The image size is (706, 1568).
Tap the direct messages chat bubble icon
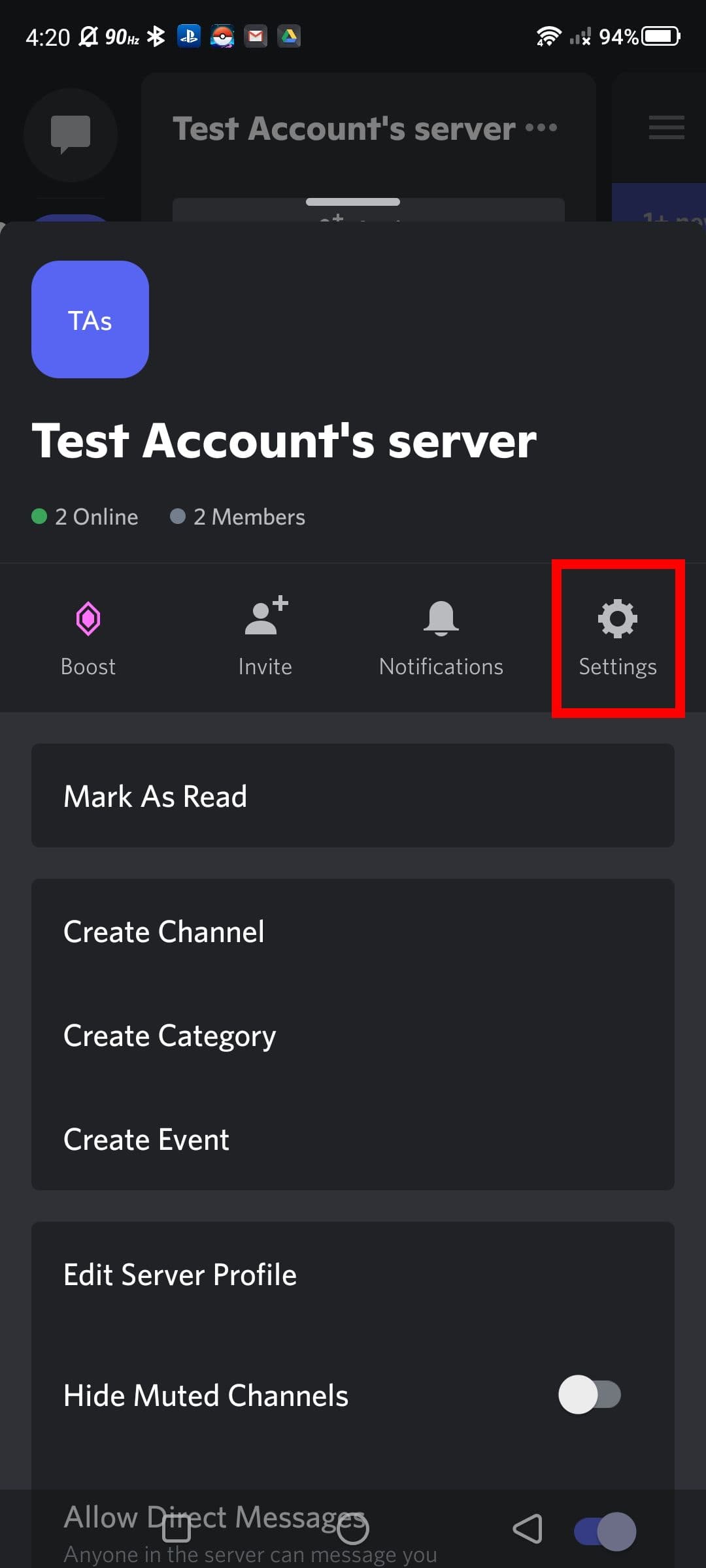point(71,134)
